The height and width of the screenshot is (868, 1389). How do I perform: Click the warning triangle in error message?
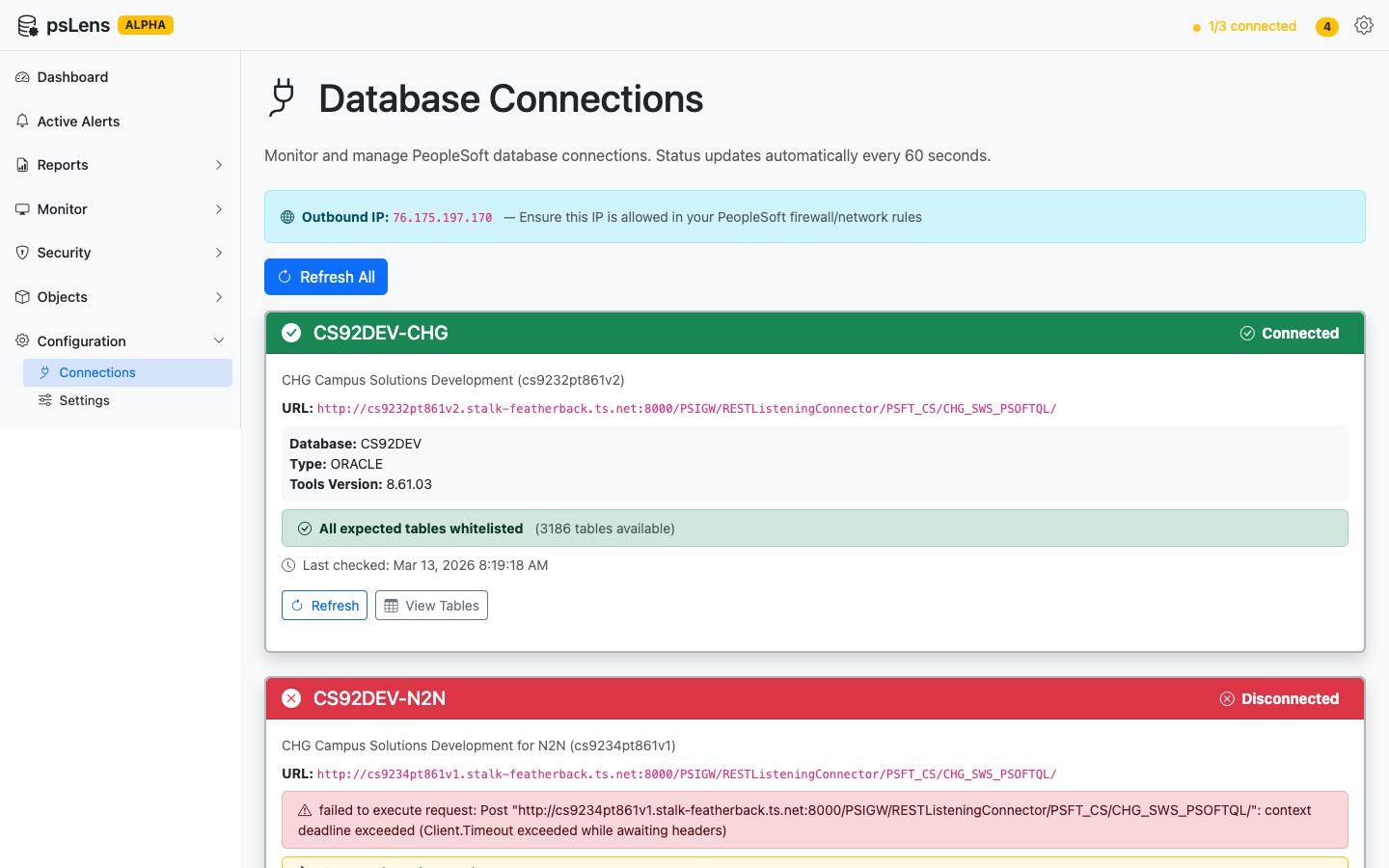(x=305, y=810)
